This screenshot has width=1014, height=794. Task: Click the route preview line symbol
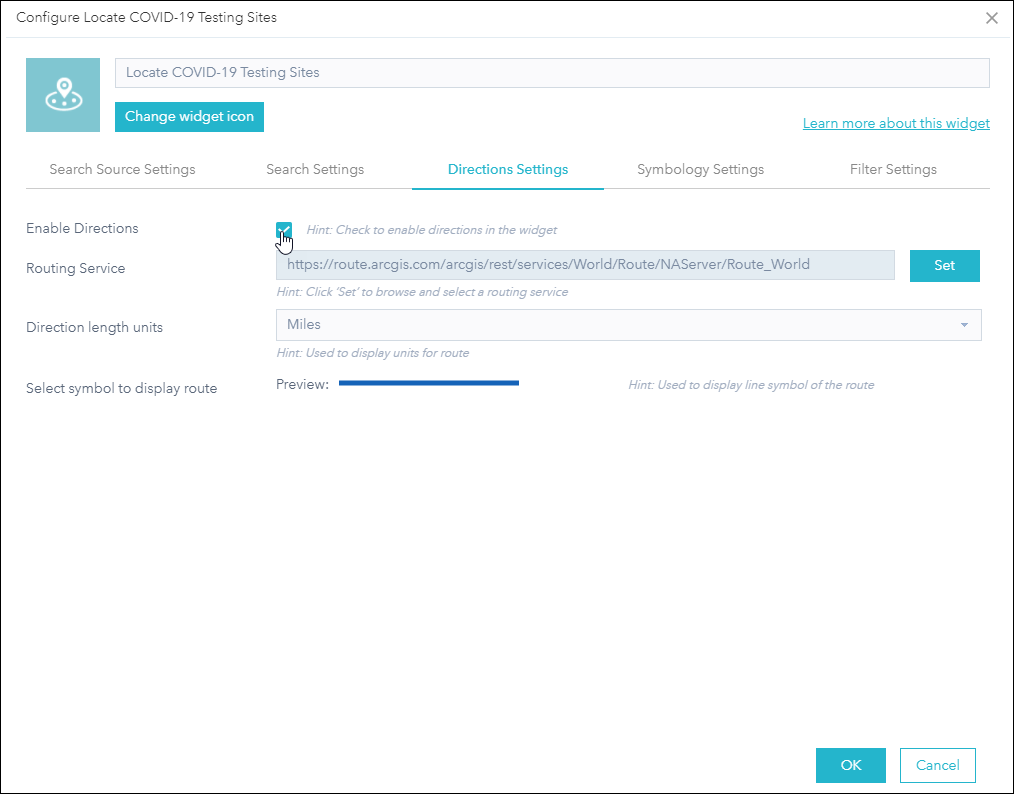[x=429, y=383]
